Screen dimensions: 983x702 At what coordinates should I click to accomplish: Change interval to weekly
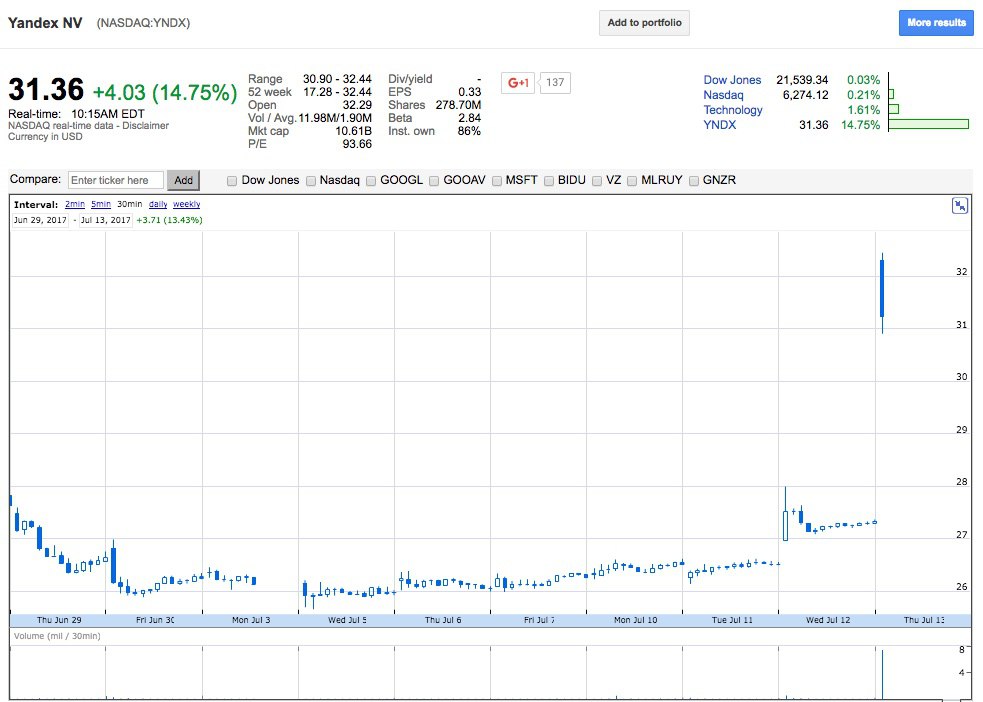tap(187, 204)
